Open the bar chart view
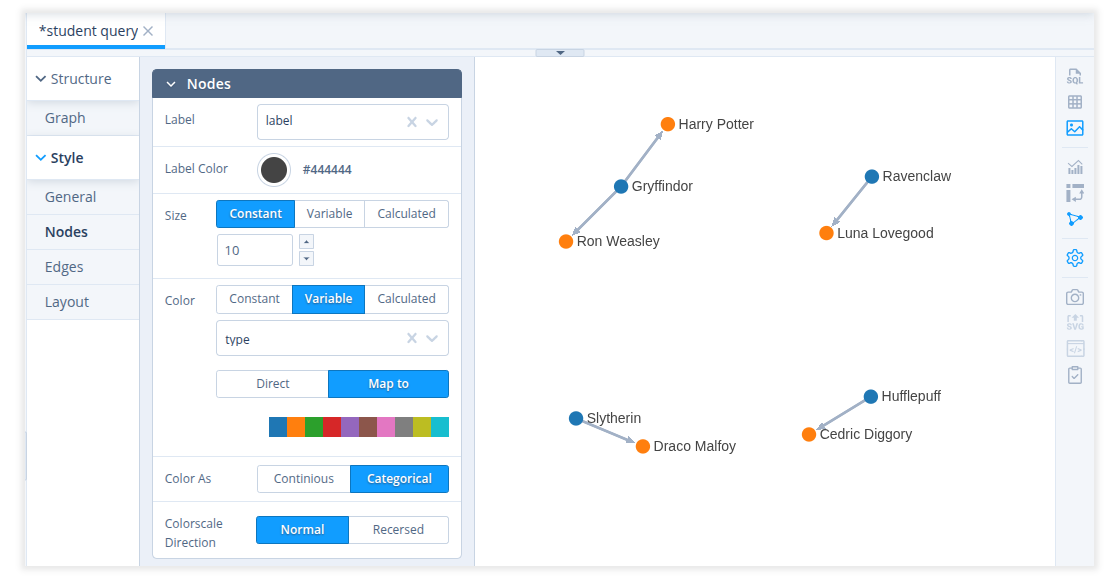The width and height of the screenshot is (1119, 579). click(1075, 166)
